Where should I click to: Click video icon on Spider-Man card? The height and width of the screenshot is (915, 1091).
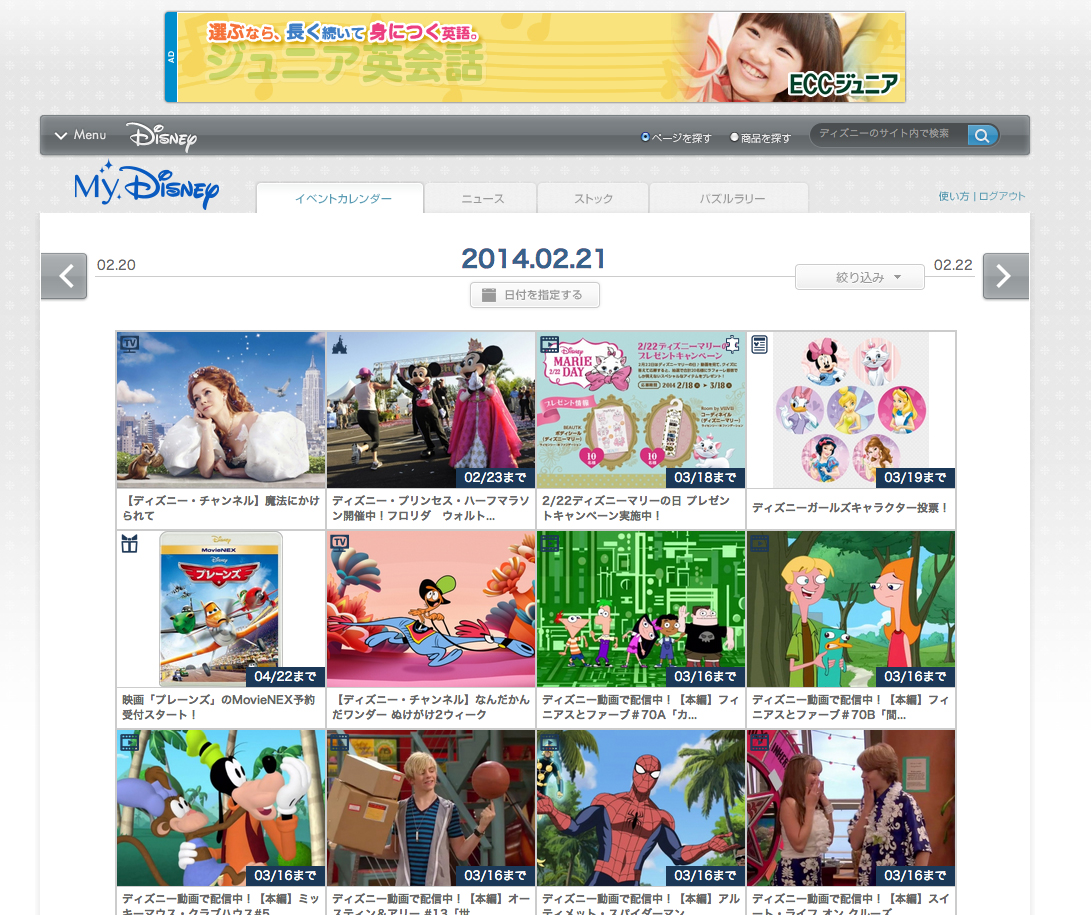(550, 742)
